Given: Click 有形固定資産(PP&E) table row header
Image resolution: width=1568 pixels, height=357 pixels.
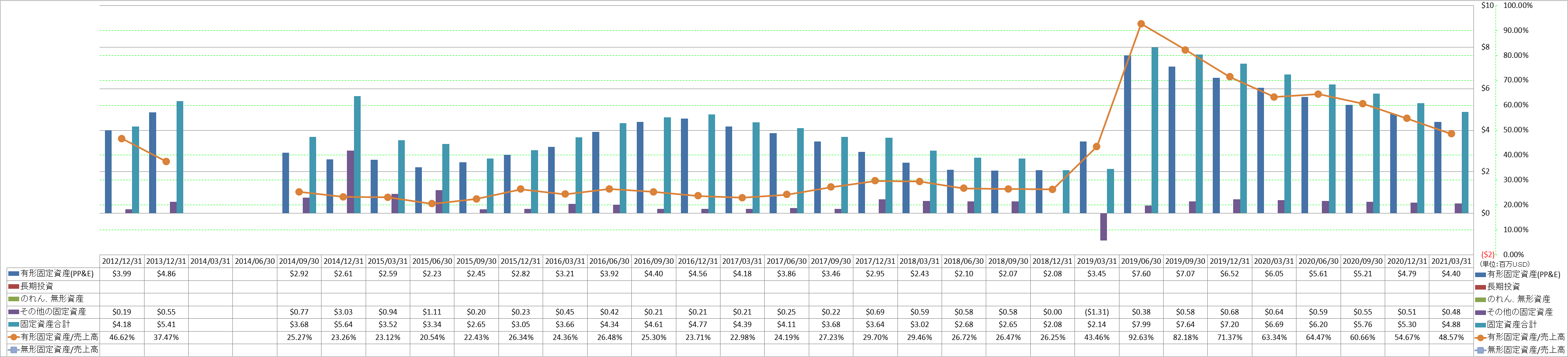Looking at the screenshot, I should [x=54, y=274].
